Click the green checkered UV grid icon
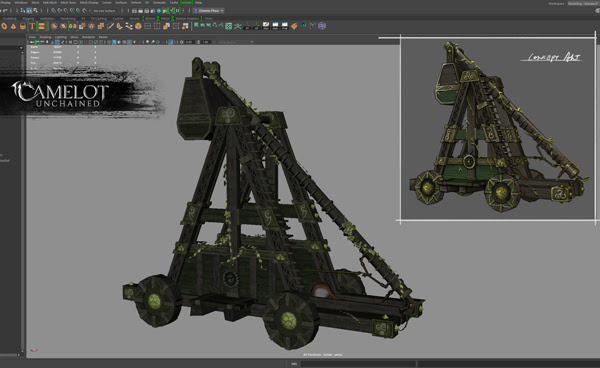600x368 pixels. click(x=228, y=26)
